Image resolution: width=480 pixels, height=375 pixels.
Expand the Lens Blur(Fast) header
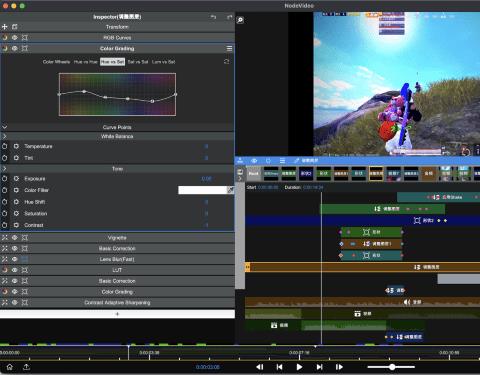117,259
